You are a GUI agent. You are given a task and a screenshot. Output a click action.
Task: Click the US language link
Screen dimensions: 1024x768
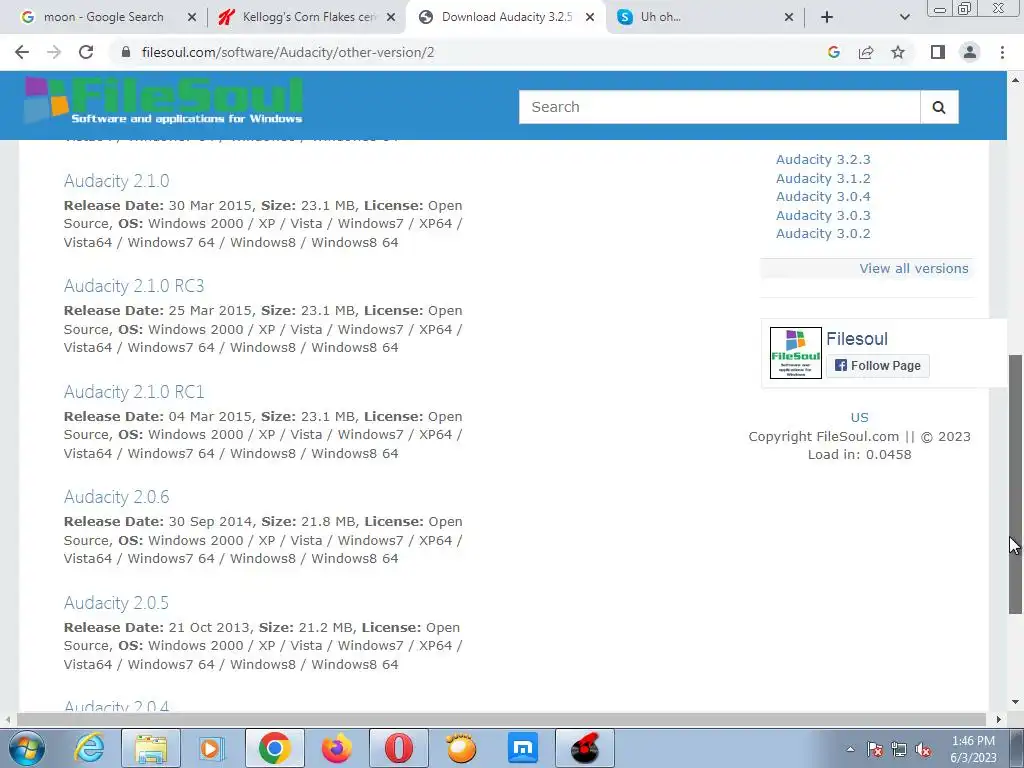(859, 418)
